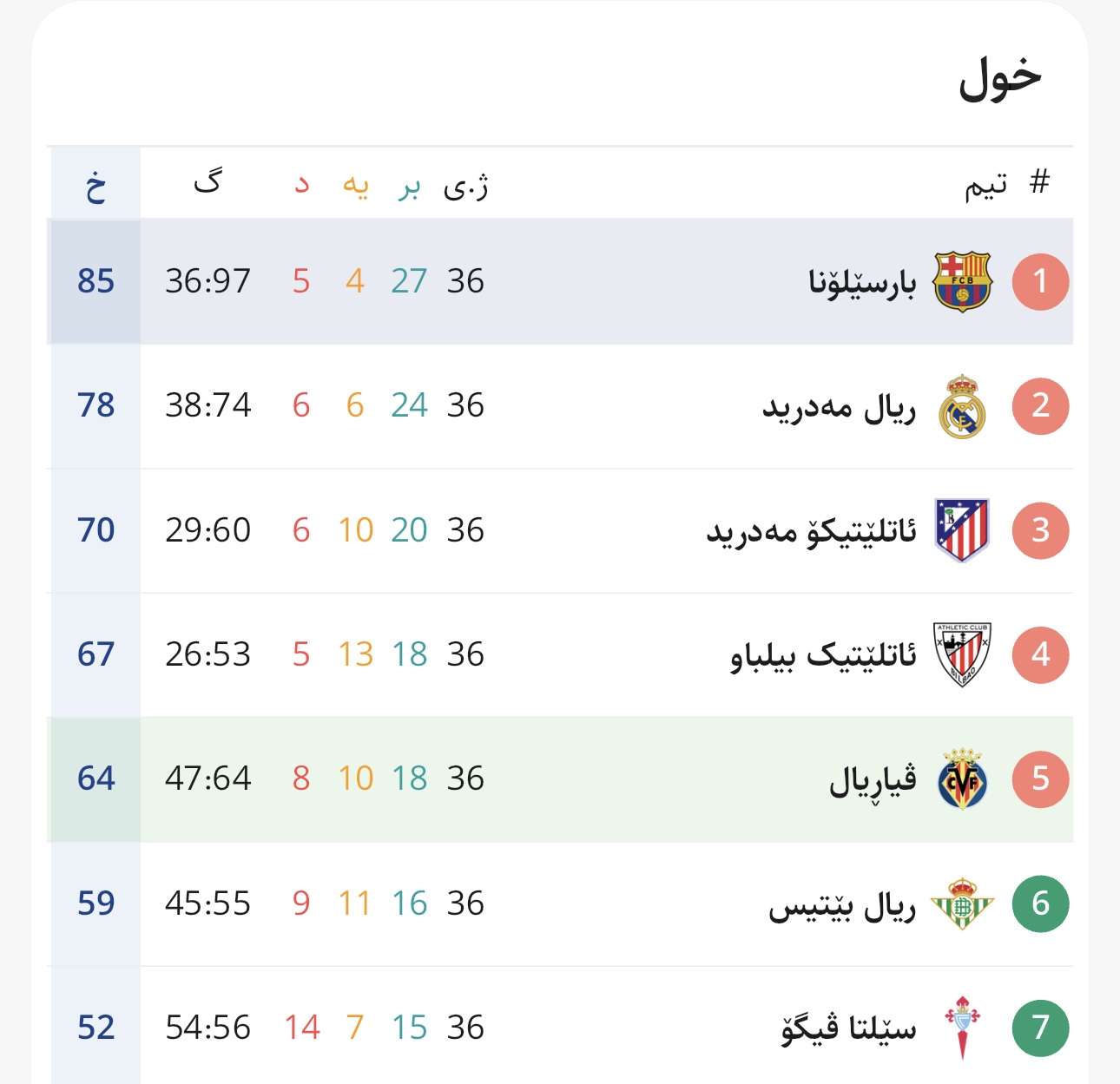The image size is (1120, 1084).
Task: Click the FC Barcelona crest icon
Action: coord(962,281)
